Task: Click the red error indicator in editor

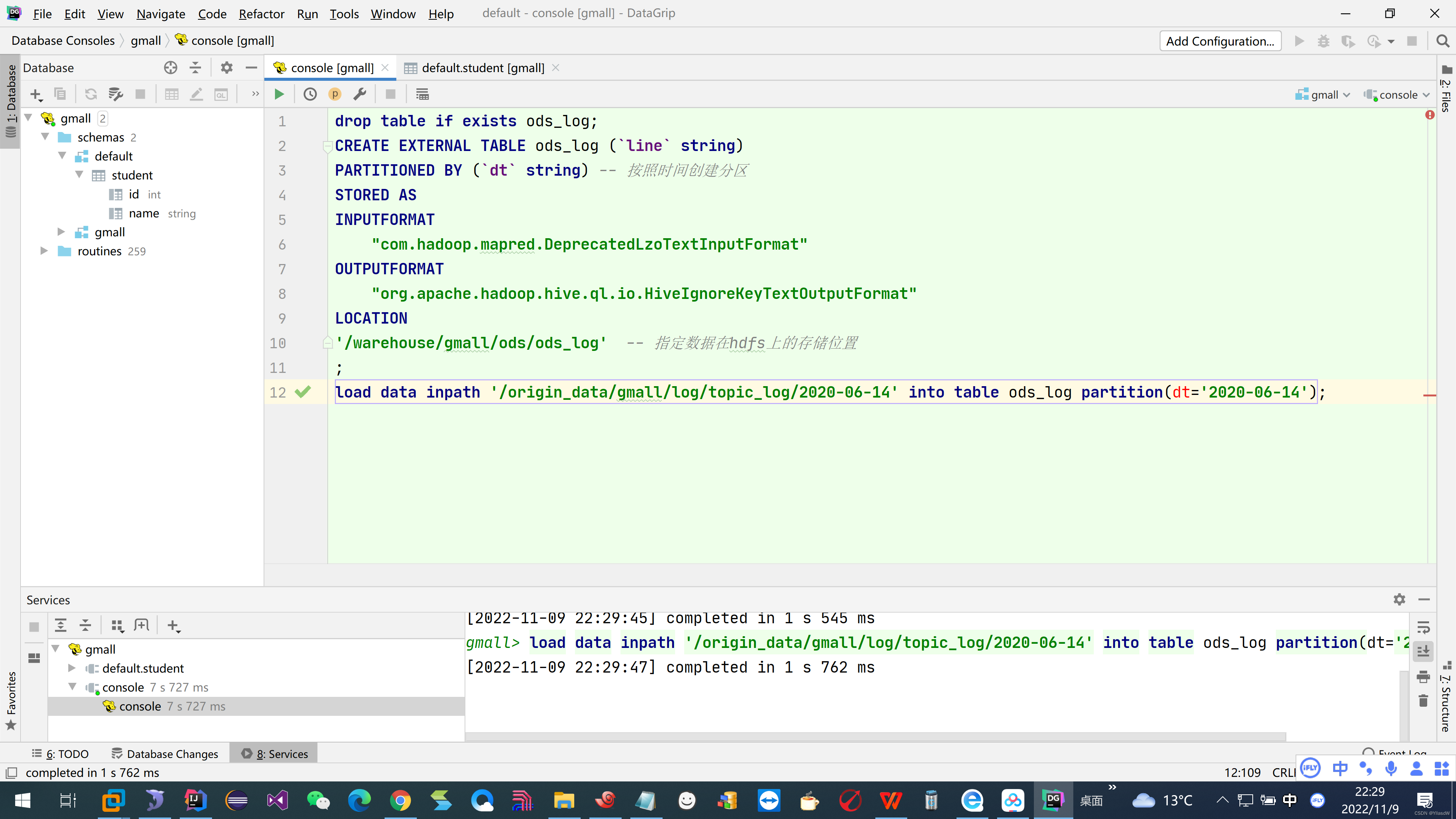Action: point(1429,115)
